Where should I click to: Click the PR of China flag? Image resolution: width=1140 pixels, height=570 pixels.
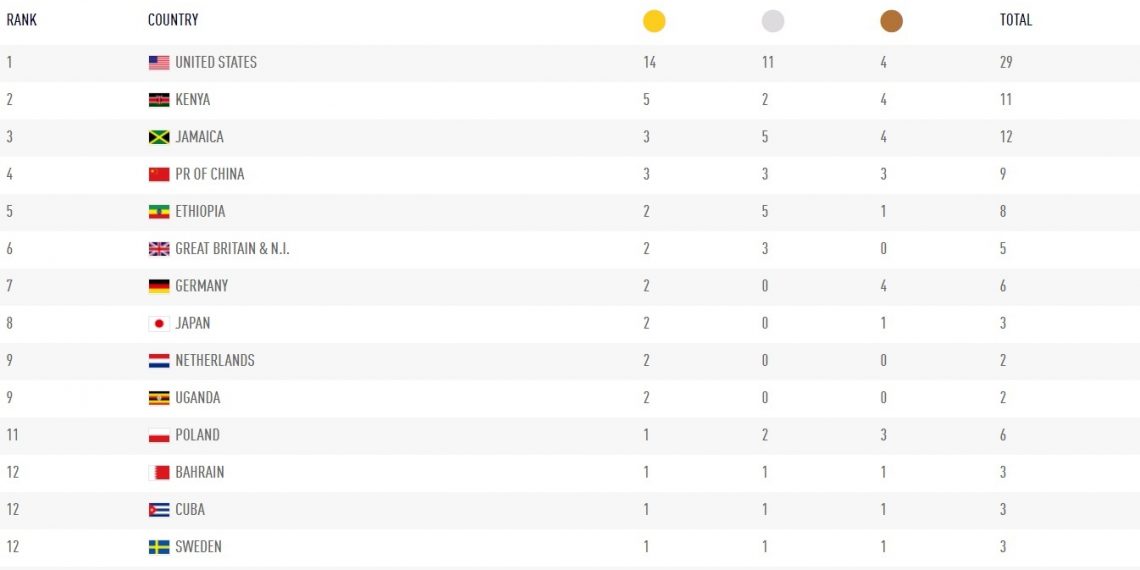point(159,174)
